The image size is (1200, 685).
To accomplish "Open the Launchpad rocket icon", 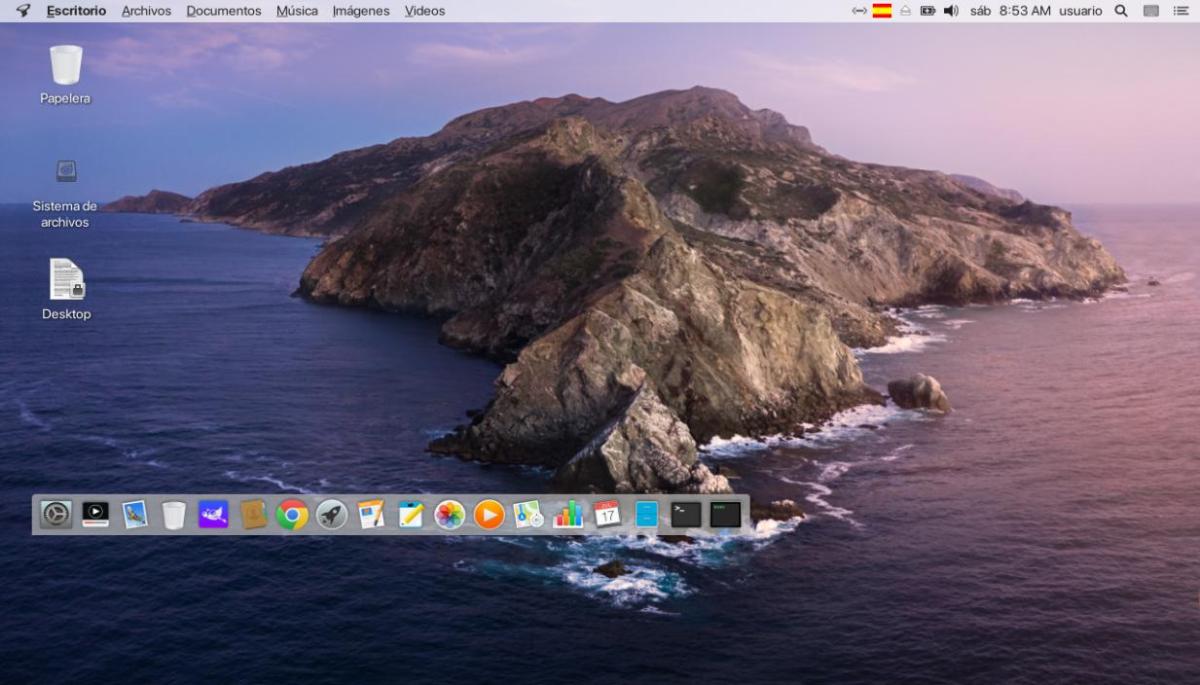I will [332, 515].
